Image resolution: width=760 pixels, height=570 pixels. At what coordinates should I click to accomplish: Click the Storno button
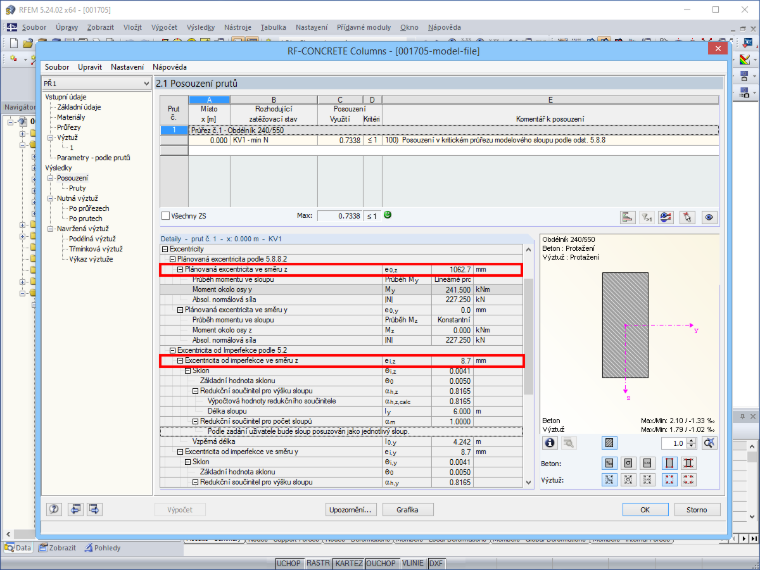point(697,510)
